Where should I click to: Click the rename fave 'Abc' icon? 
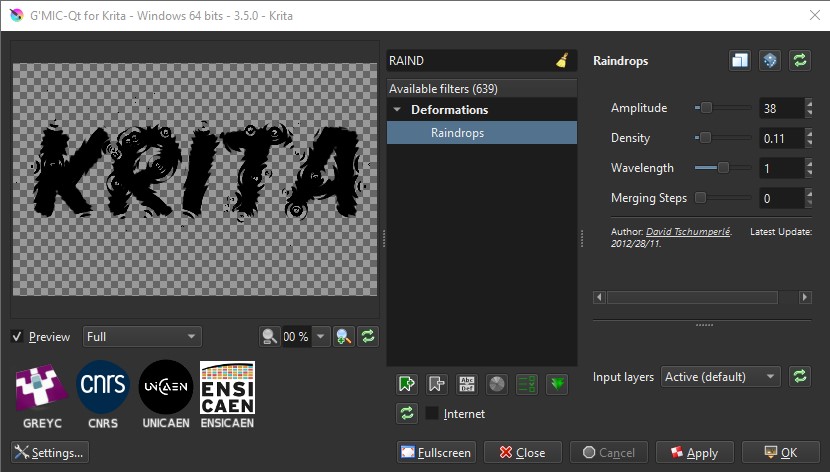466,383
